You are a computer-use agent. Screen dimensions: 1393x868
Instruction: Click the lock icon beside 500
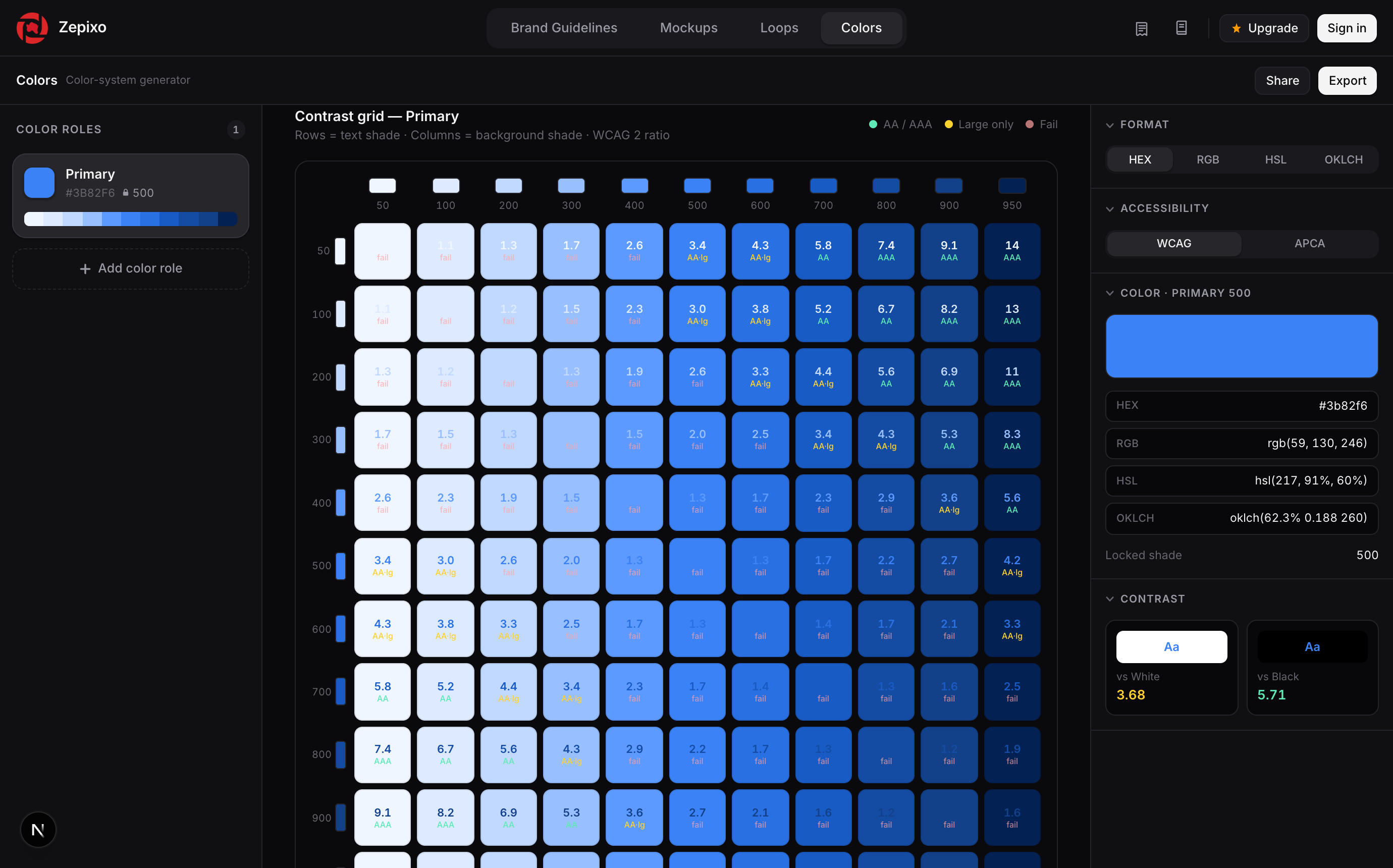126,193
